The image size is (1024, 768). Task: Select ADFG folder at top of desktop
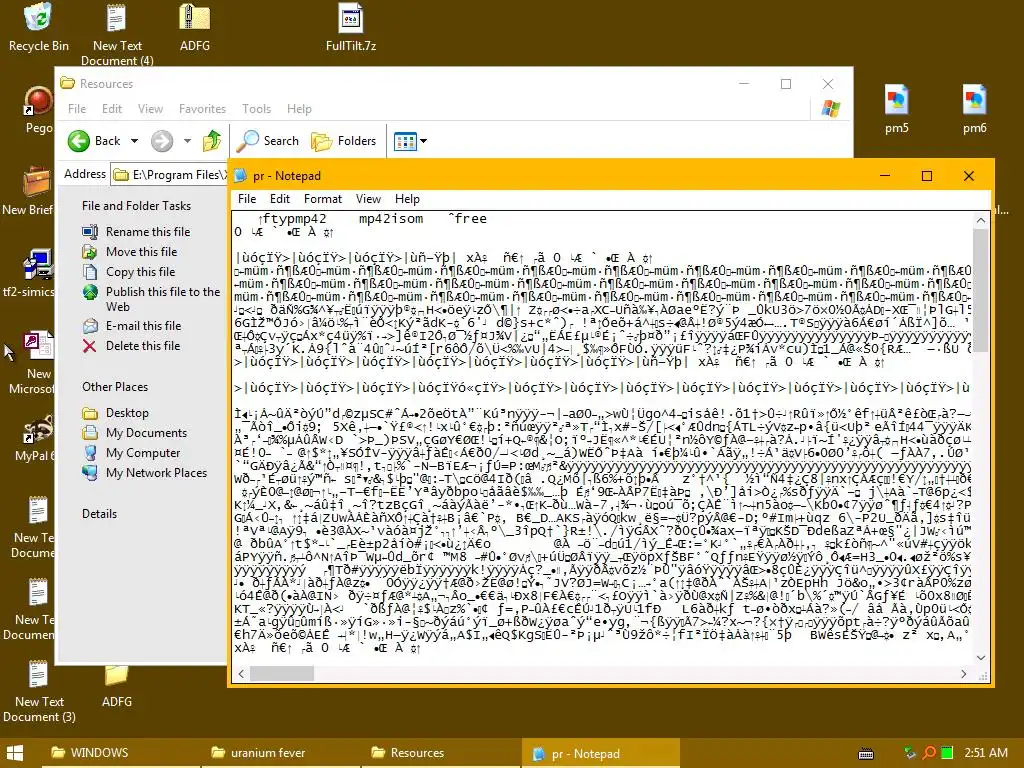click(x=195, y=29)
